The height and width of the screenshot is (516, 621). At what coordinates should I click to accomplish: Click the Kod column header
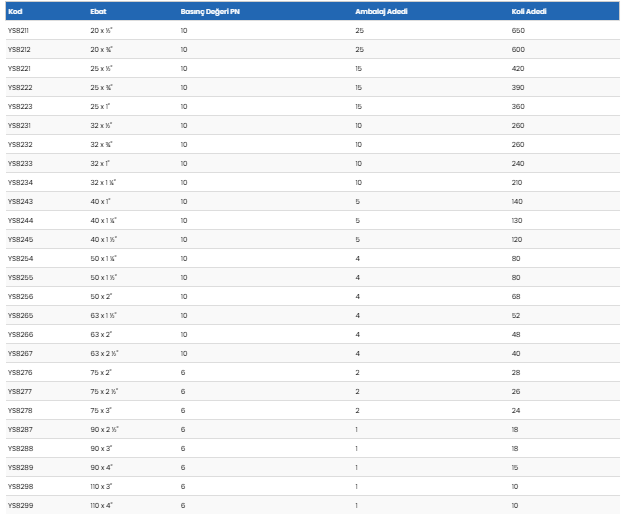pos(15,13)
